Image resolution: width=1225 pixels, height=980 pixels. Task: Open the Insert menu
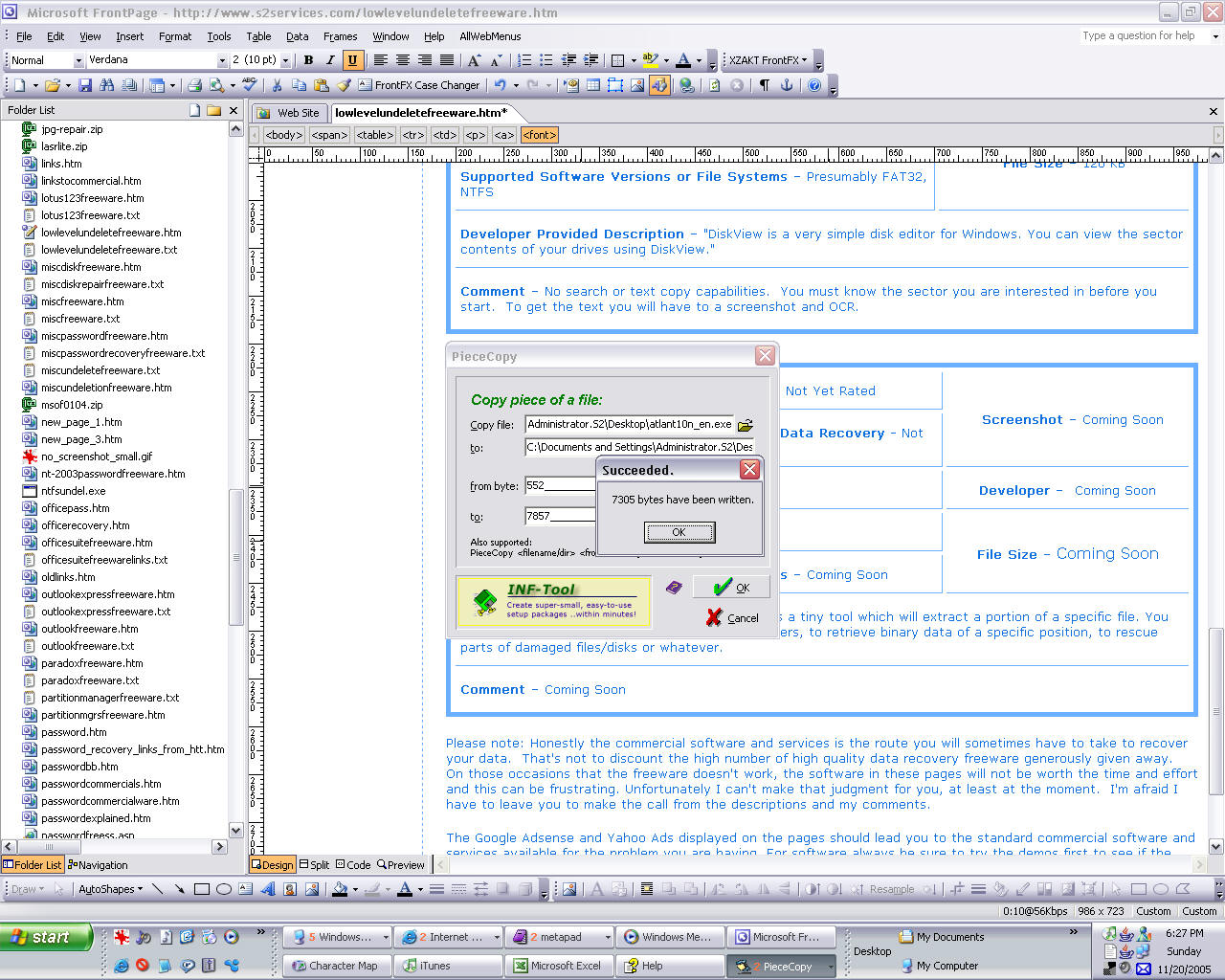pos(130,36)
